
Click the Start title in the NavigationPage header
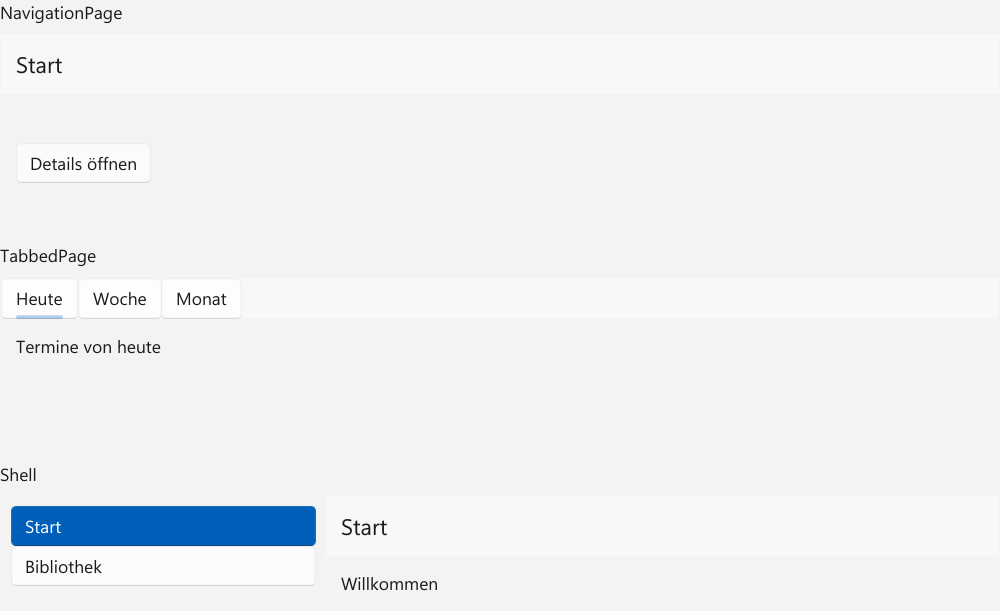click(x=39, y=66)
